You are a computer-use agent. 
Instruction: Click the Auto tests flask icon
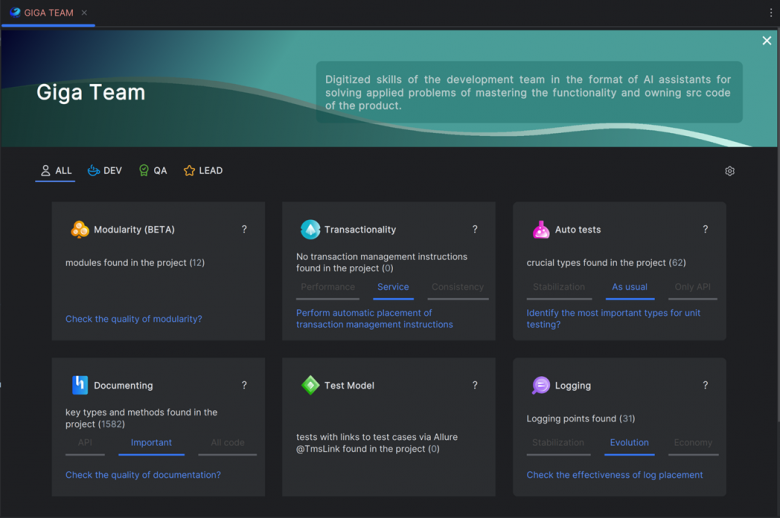(541, 230)
